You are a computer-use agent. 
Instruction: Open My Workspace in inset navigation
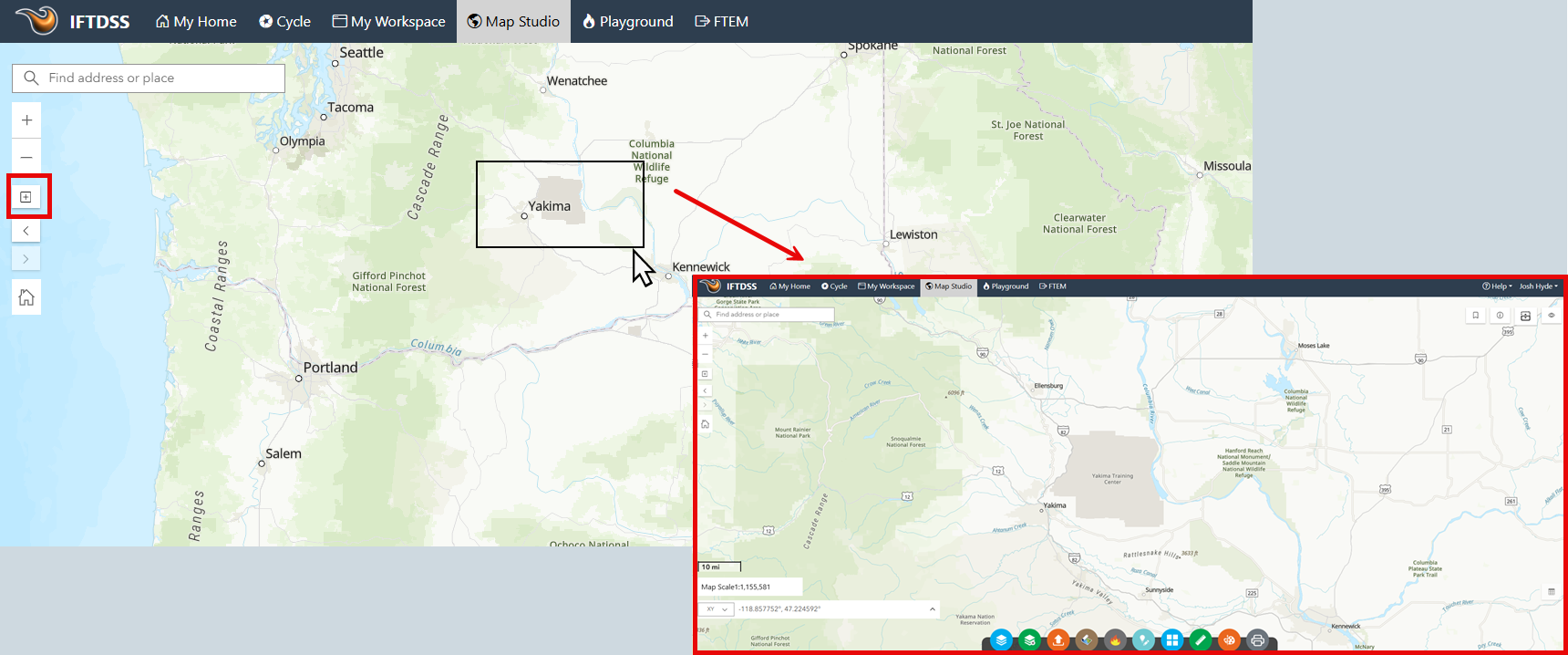[x=886, y=286]
